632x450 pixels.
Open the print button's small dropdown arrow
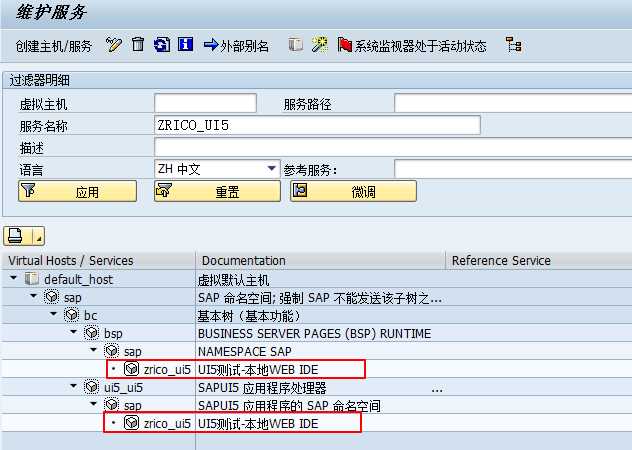39,236
